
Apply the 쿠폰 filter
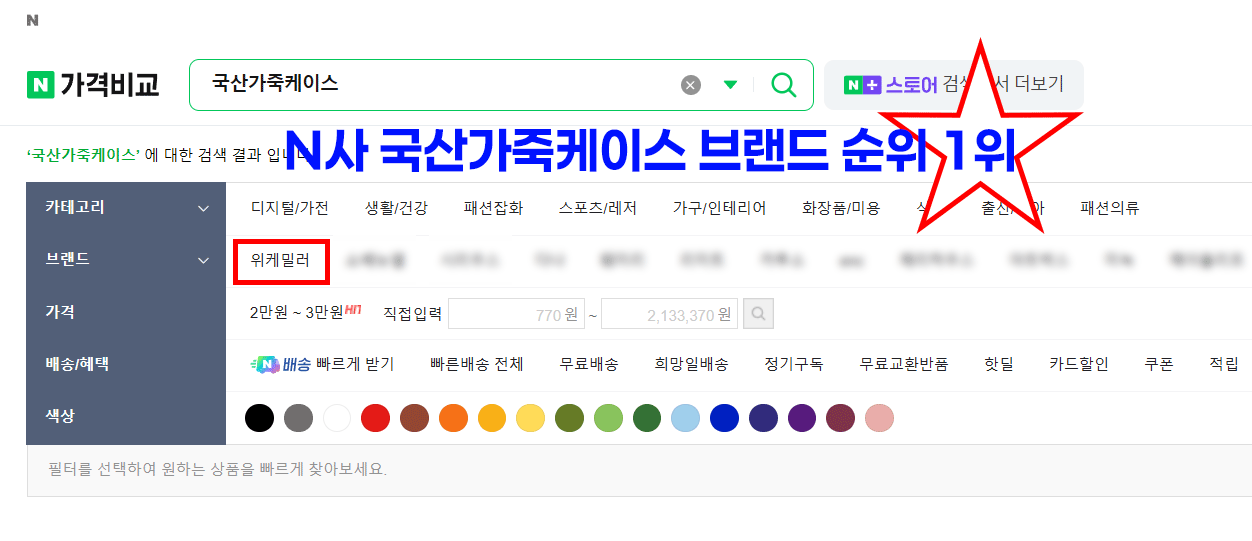pos(1159,365)
